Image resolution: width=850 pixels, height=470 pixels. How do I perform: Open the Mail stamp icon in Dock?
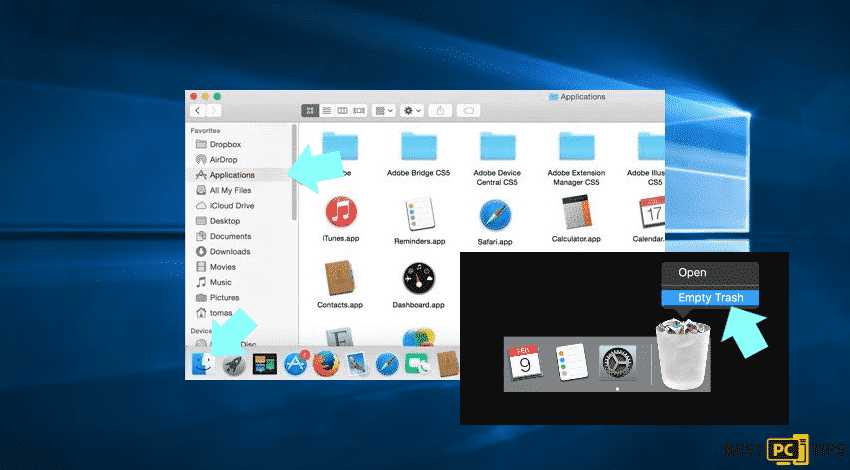tap(357, 364)
